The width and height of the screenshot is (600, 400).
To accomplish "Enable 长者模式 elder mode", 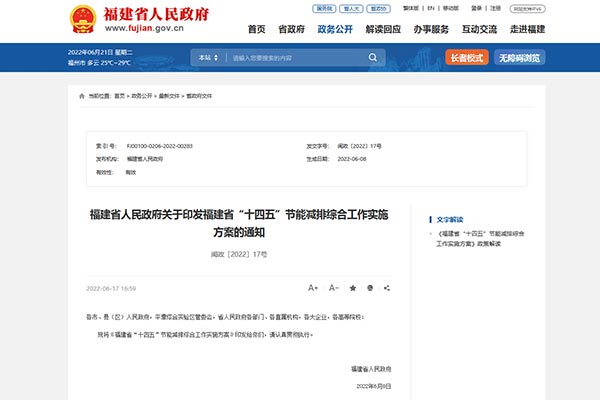I will tap(465, 59).
